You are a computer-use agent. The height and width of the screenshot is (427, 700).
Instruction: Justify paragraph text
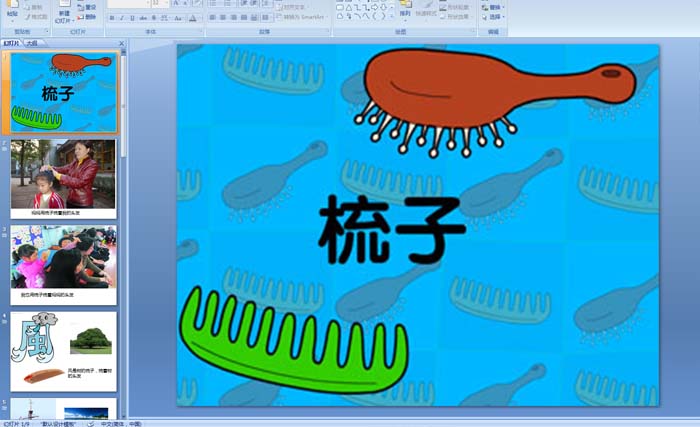pos(244,17)
